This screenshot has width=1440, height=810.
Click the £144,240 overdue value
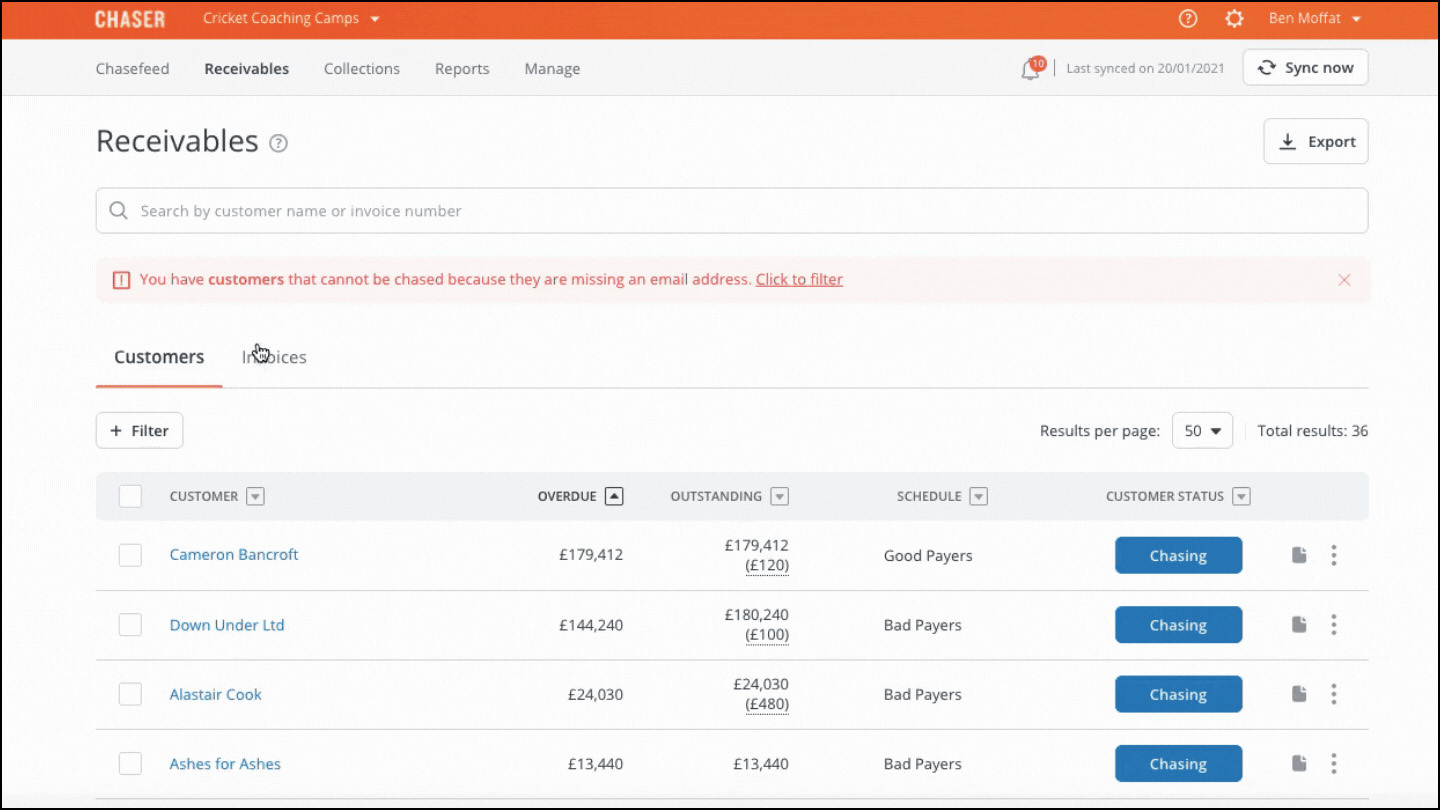591,625
